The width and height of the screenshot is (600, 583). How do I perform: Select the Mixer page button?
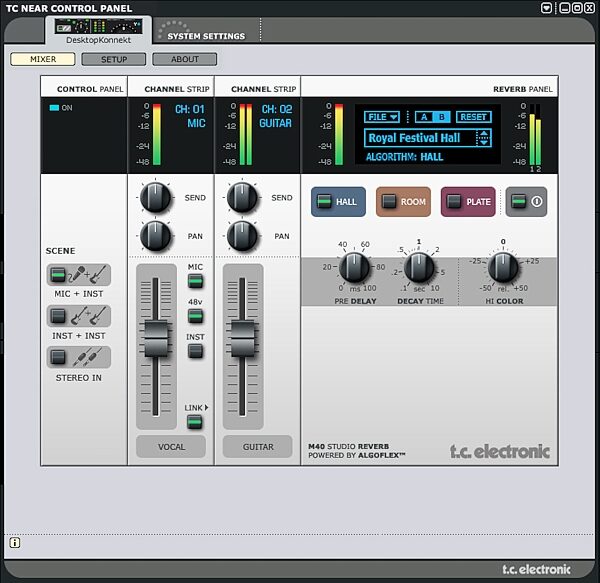43,59
